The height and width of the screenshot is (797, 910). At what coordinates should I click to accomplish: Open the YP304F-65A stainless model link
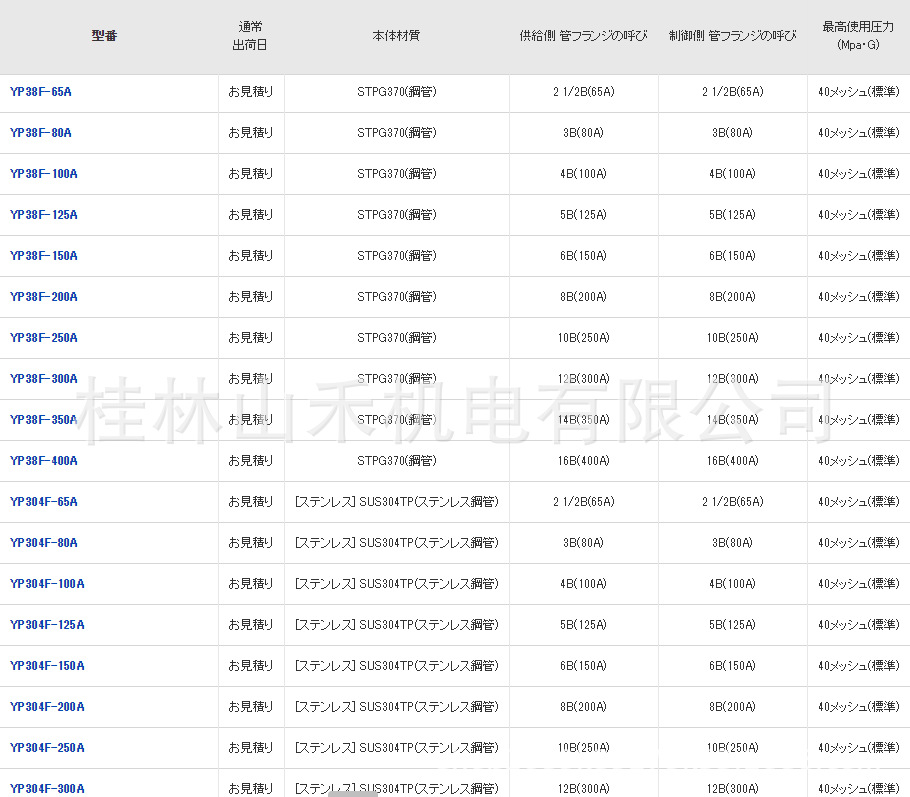coord(44,502)
